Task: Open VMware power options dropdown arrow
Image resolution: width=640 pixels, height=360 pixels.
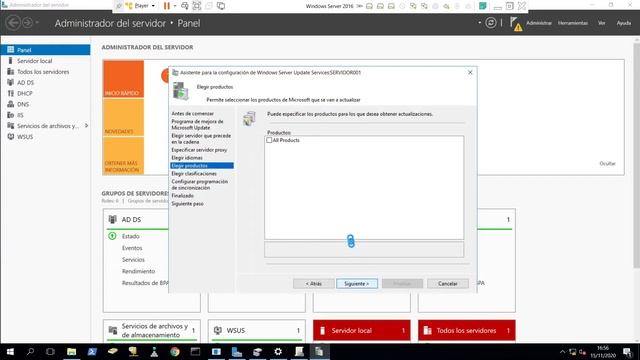Action: pyautogui.click(x=175, y=6)
